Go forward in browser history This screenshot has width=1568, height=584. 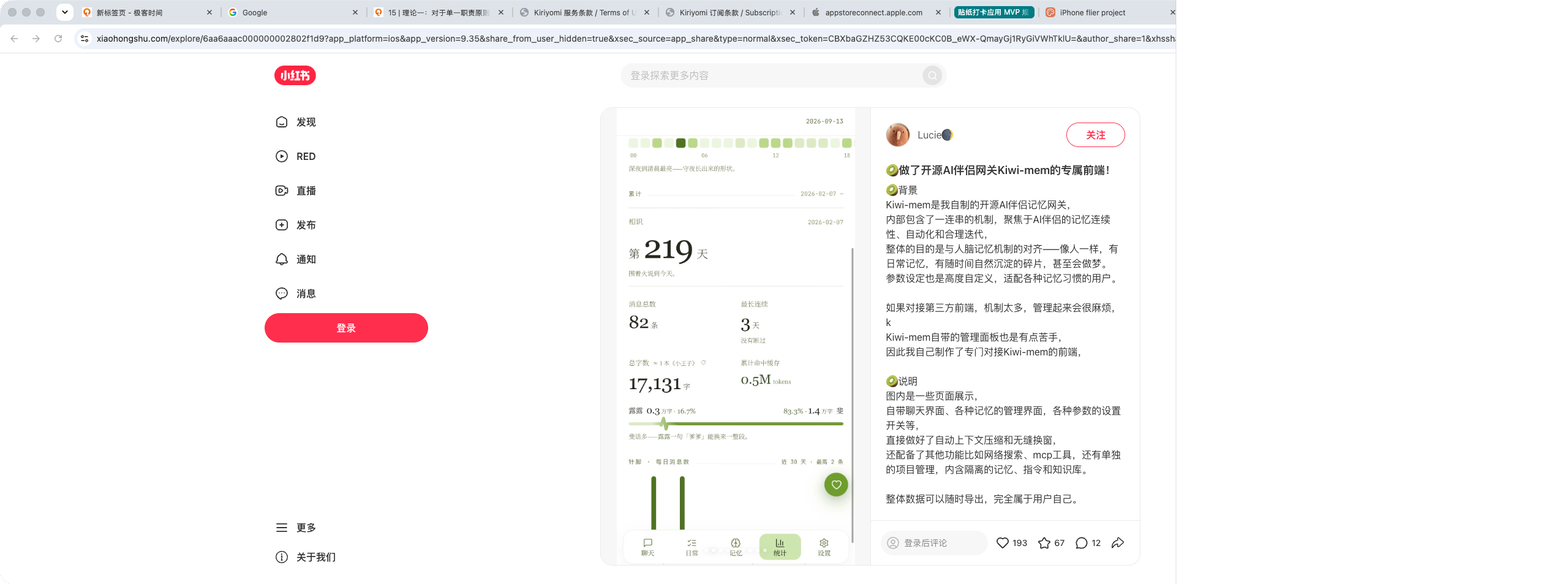click(36, 38)
